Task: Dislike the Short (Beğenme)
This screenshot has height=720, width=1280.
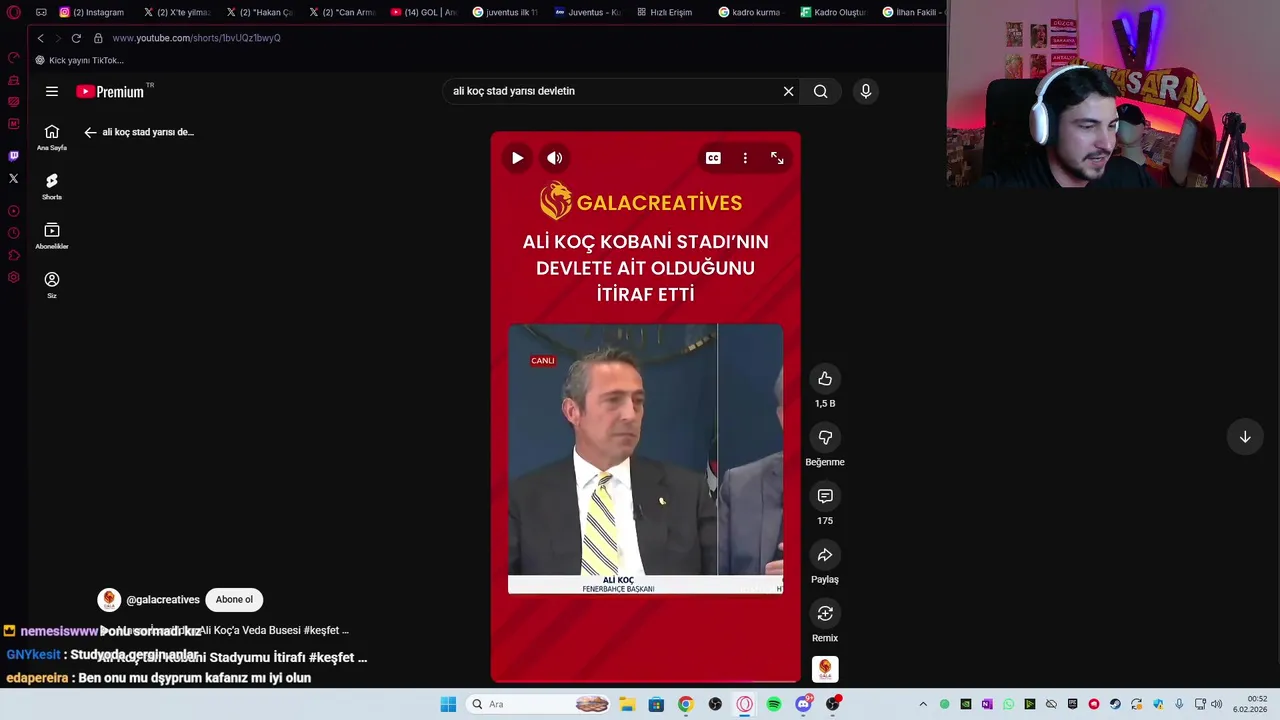Action: click(x=825, y=437)
